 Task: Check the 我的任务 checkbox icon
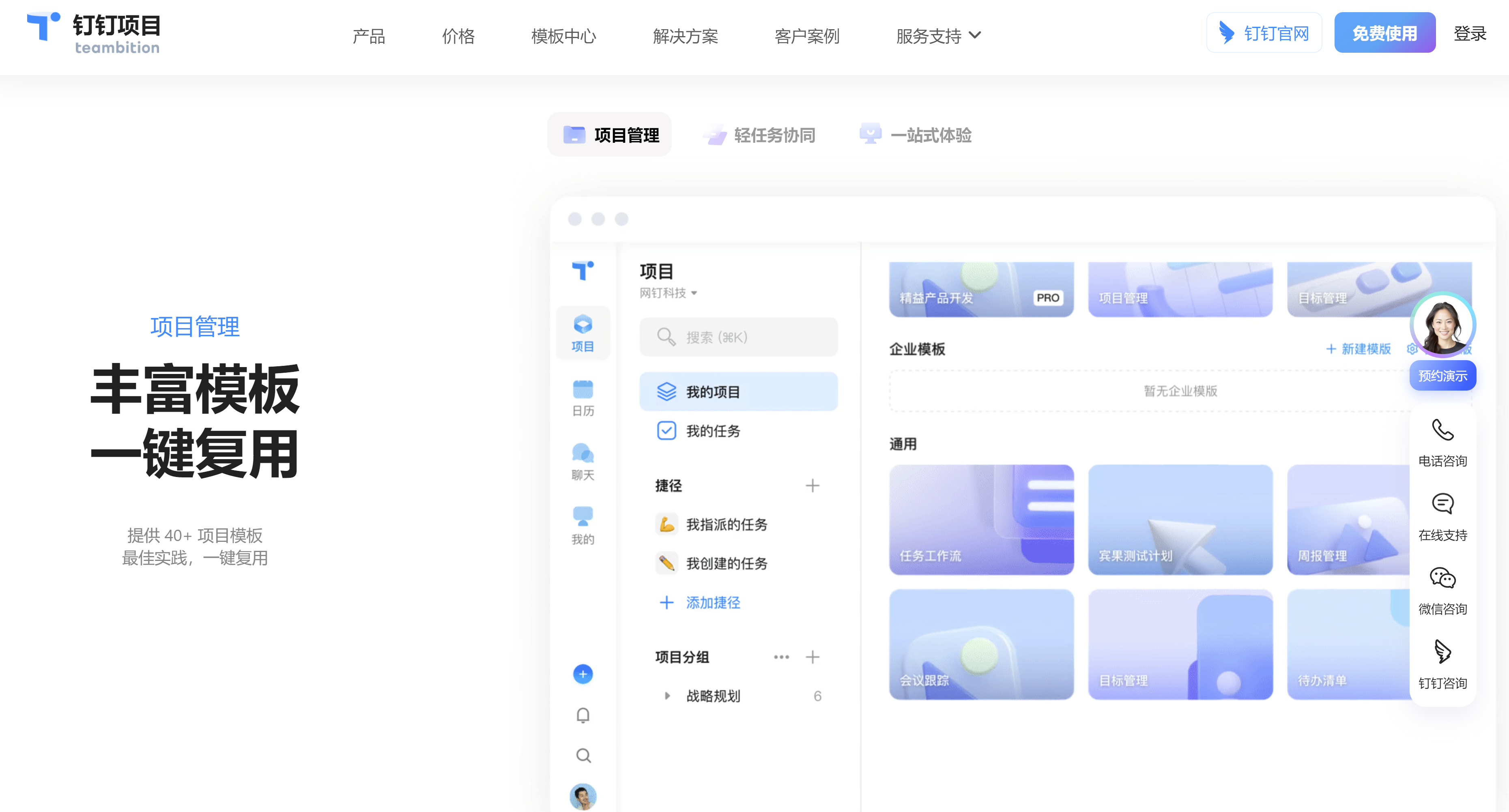tap(666, 431)
